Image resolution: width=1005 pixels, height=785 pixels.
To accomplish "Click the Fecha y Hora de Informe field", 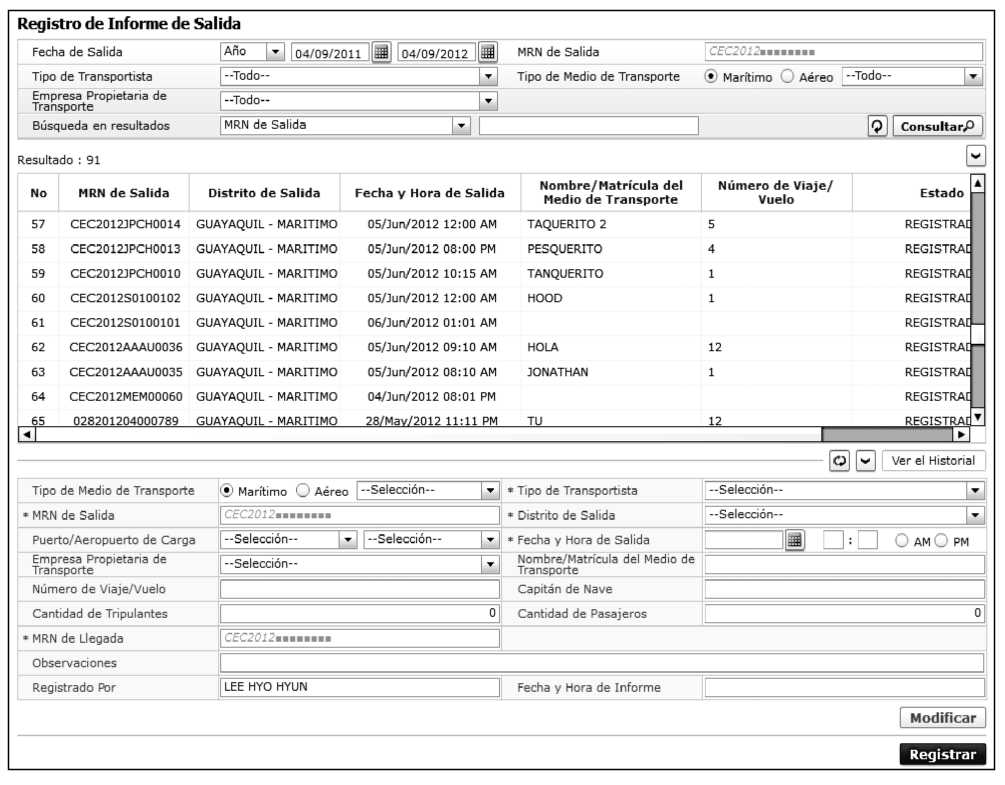I will [844, 688].
